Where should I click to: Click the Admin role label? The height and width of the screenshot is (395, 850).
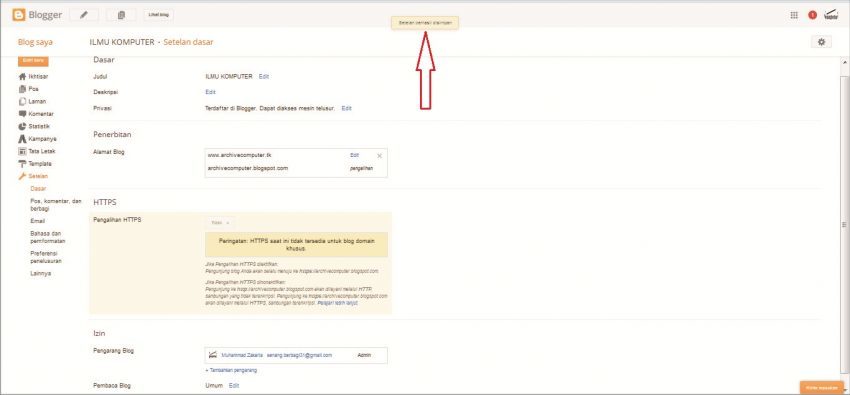point(364,355)
